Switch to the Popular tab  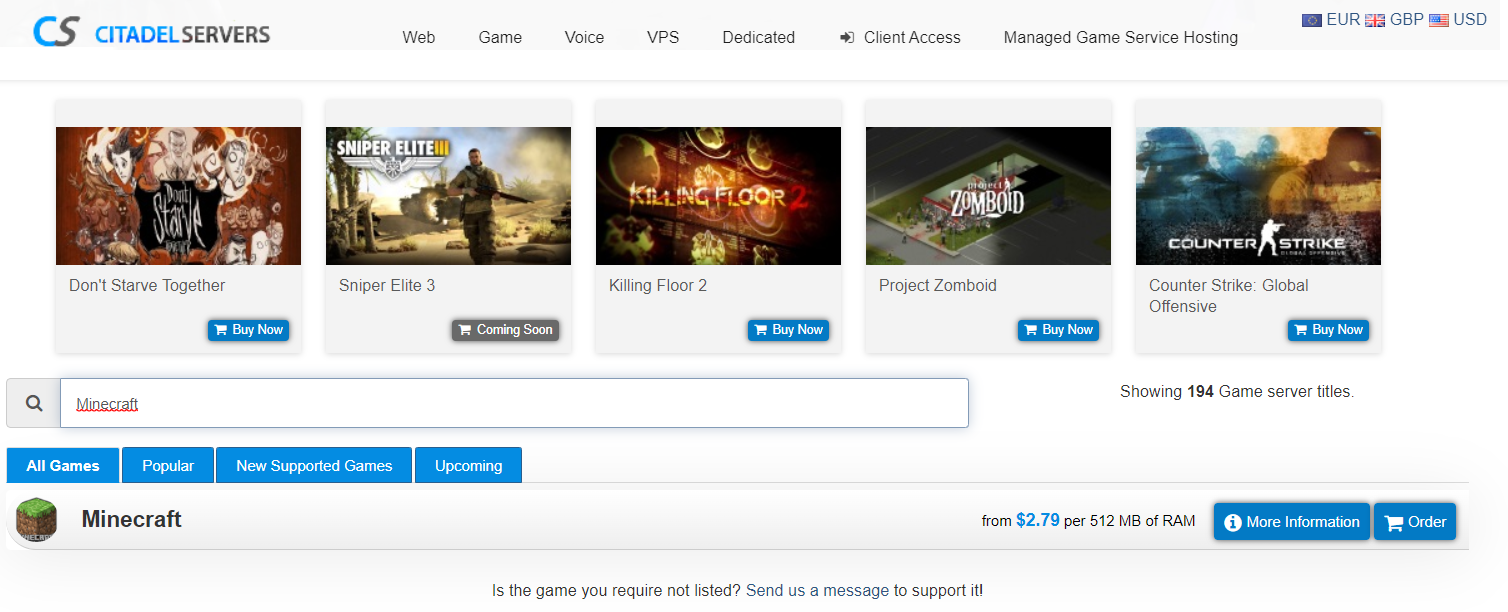click(x=168, y=465)
